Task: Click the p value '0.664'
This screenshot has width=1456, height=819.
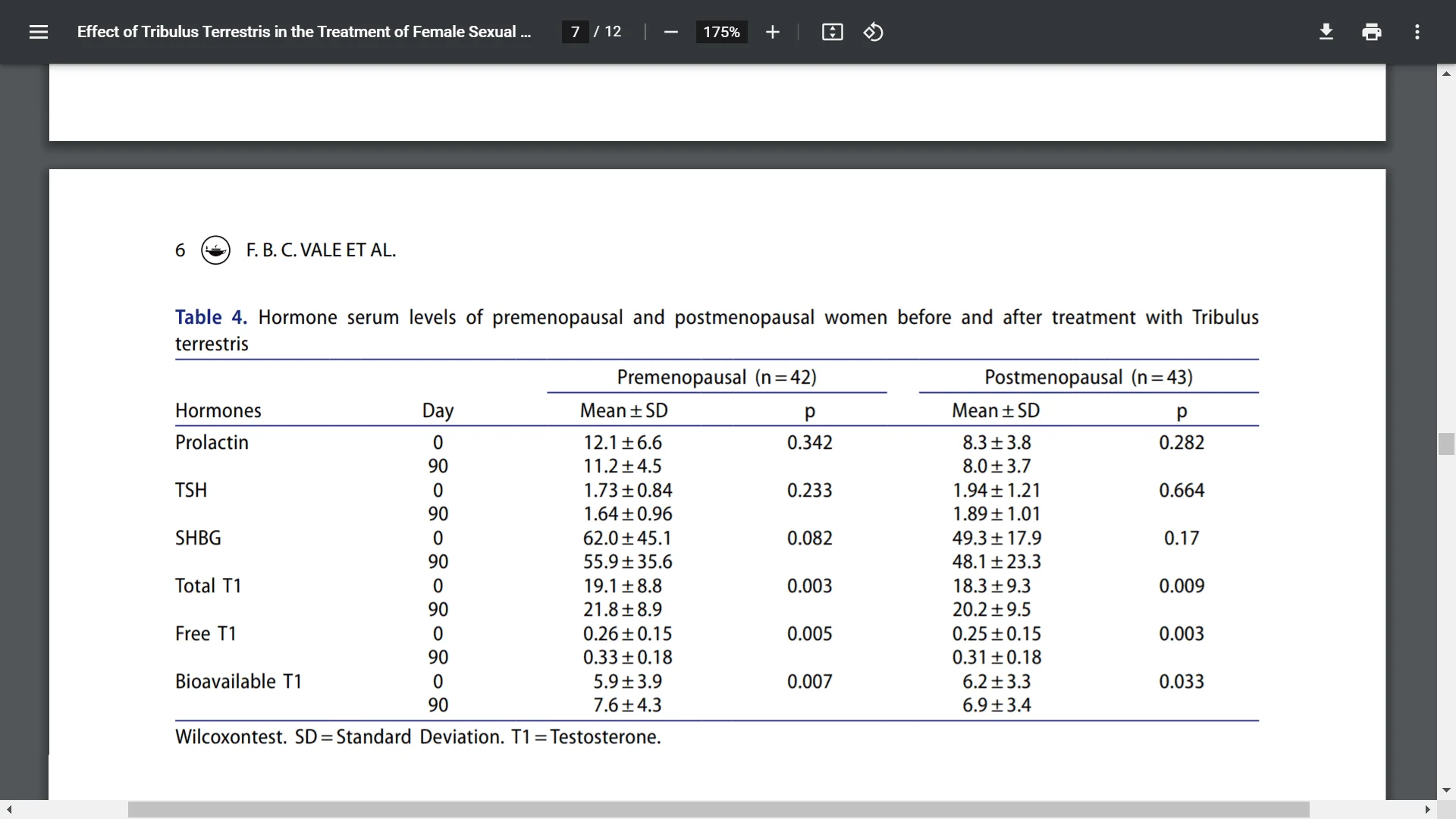Action: (1181, 490)
